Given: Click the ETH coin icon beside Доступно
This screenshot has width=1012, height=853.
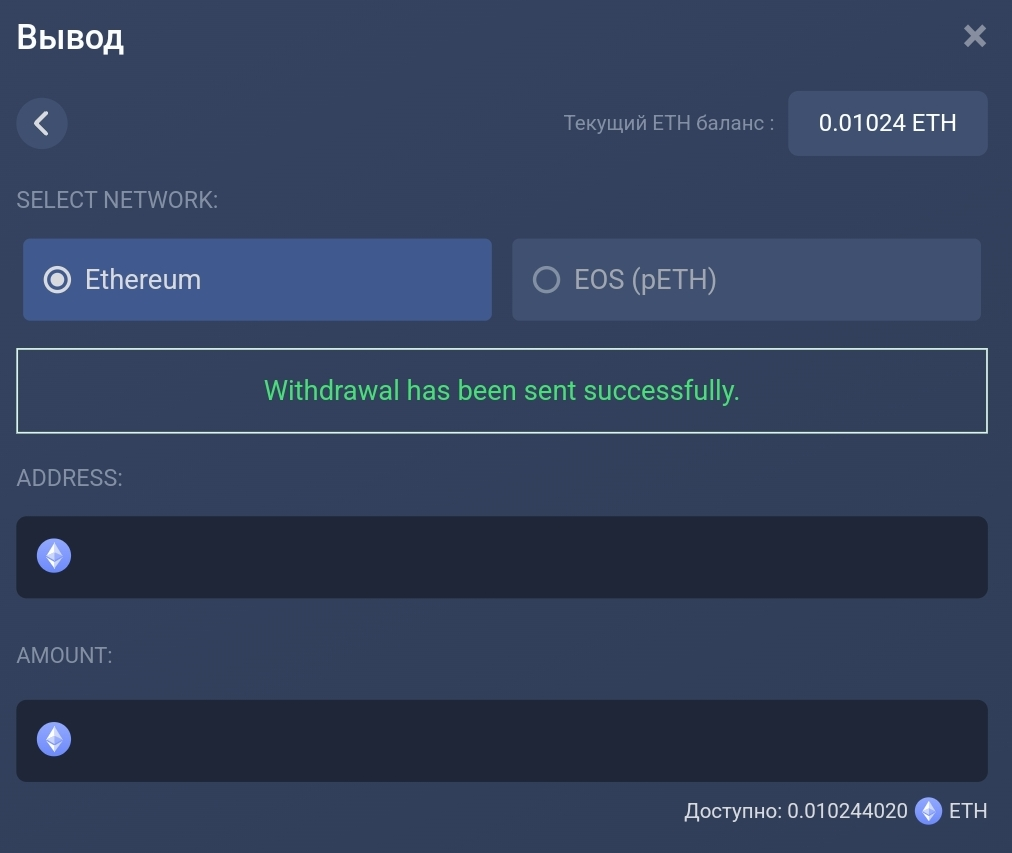Looking at the screenshot, I should point(928,811).
